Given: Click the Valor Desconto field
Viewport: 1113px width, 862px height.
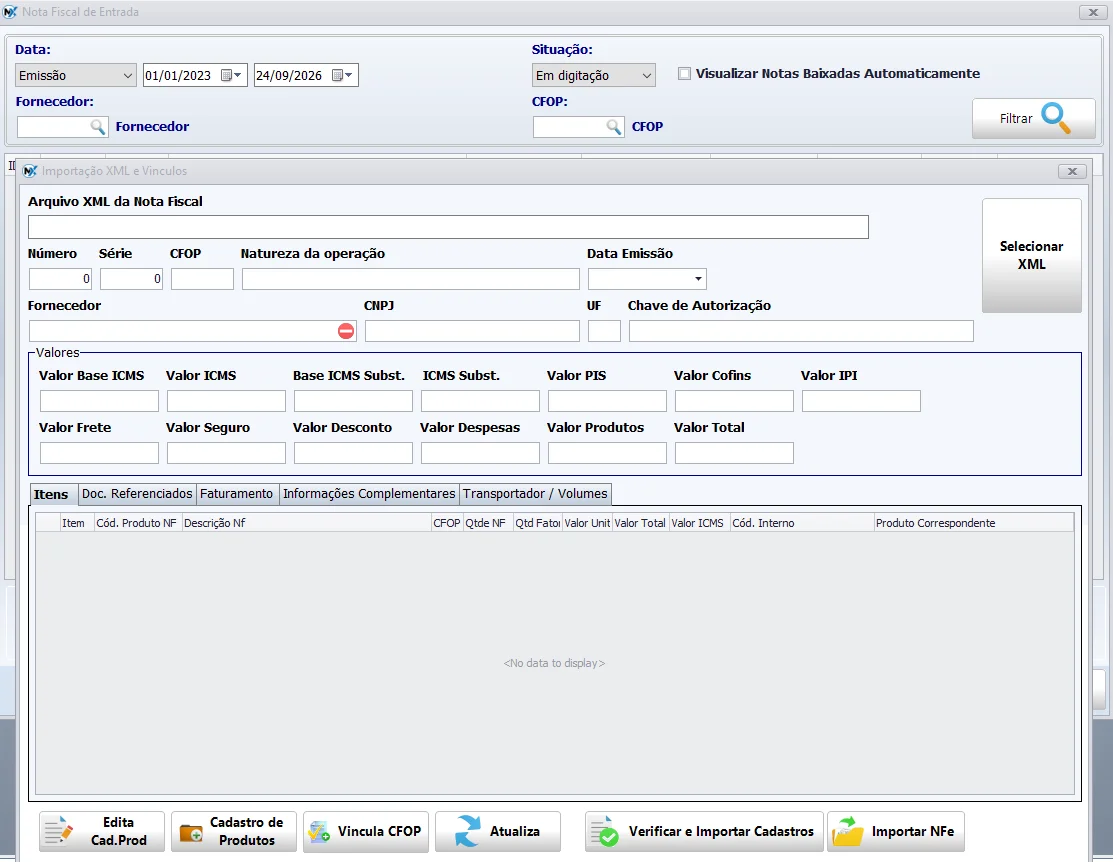Looking at the screenshot, I should point(353,453).
